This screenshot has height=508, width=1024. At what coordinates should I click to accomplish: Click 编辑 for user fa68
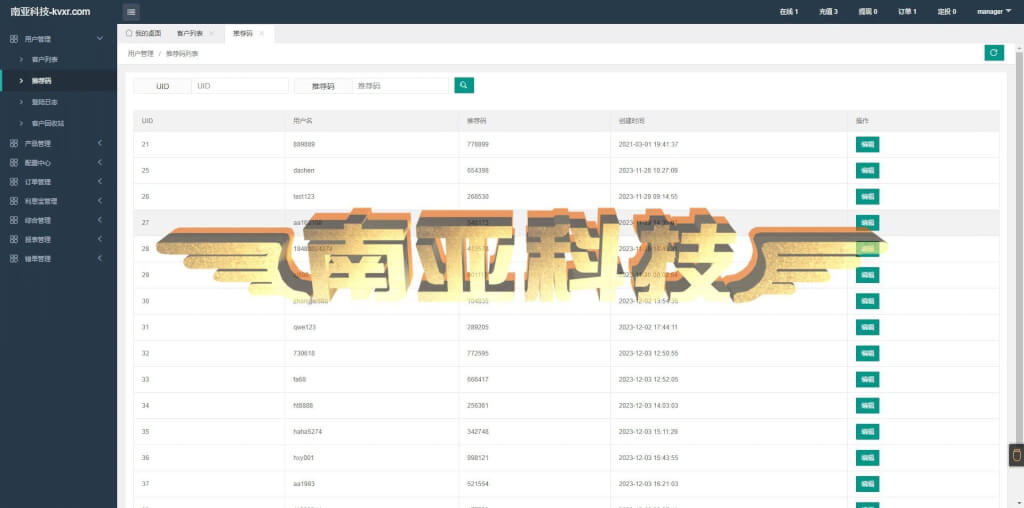pyautogui.click(x=867, y=379)
